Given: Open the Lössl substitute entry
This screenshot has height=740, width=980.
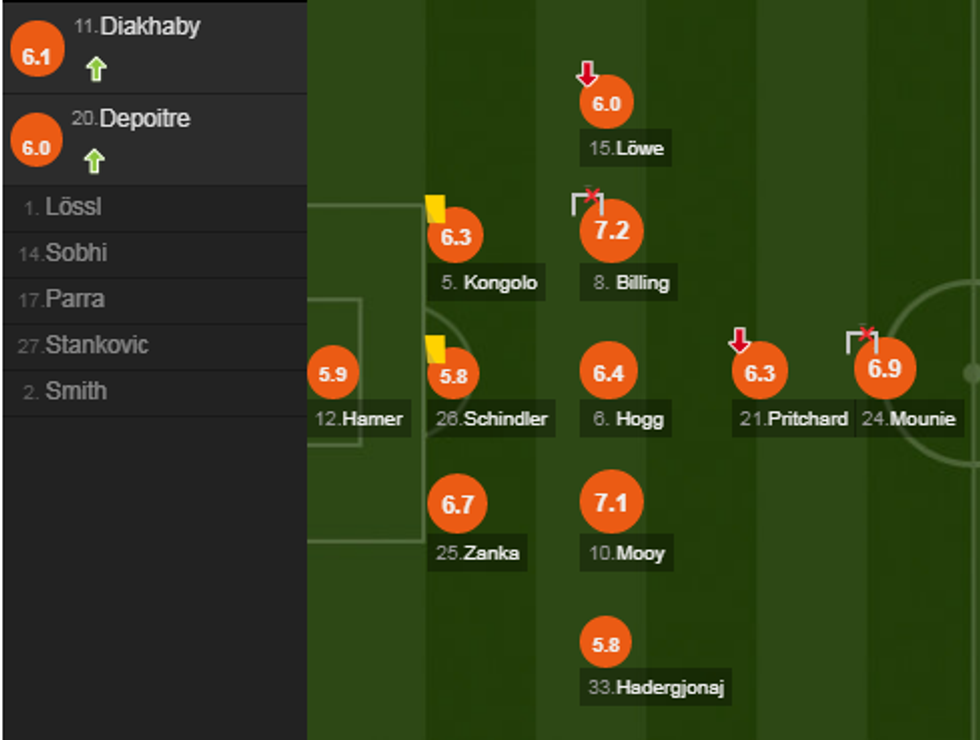Looking at the screenshot, I should (73, 208).
